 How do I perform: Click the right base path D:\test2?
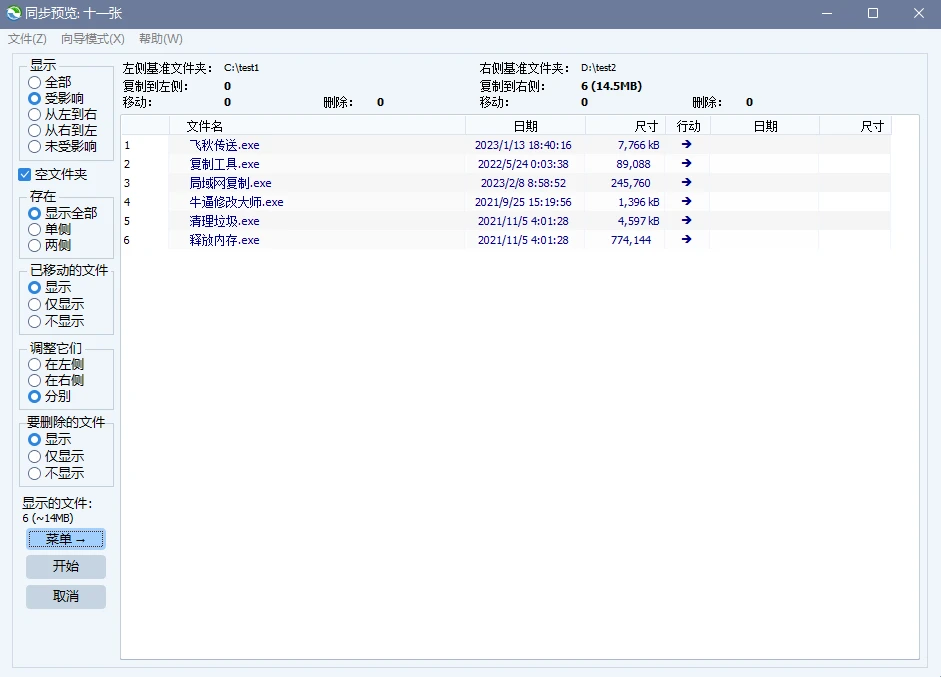[598, 68]
